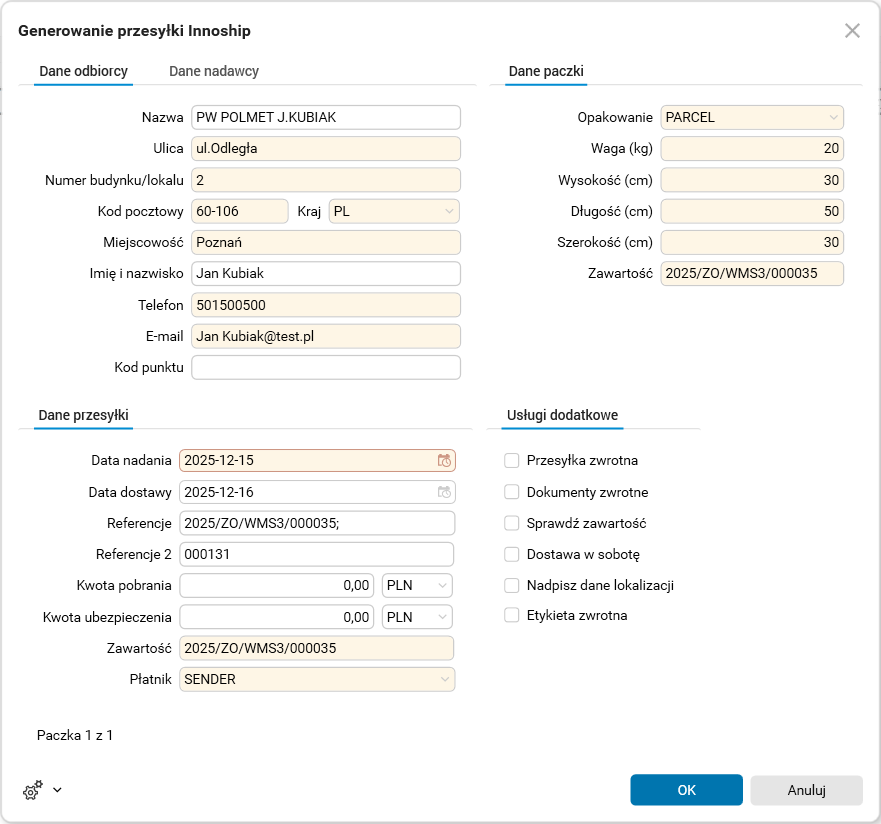Enable Przesyłka zwrotna checkbox
This screenshot has width=881, height=824.
coord(512,461)
